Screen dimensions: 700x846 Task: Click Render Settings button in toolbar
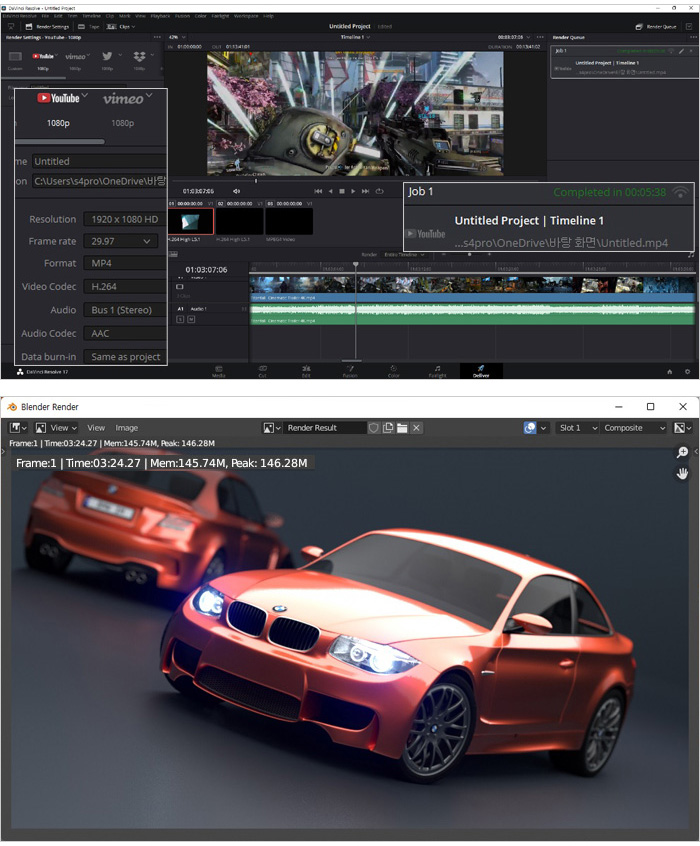[48, 26]
